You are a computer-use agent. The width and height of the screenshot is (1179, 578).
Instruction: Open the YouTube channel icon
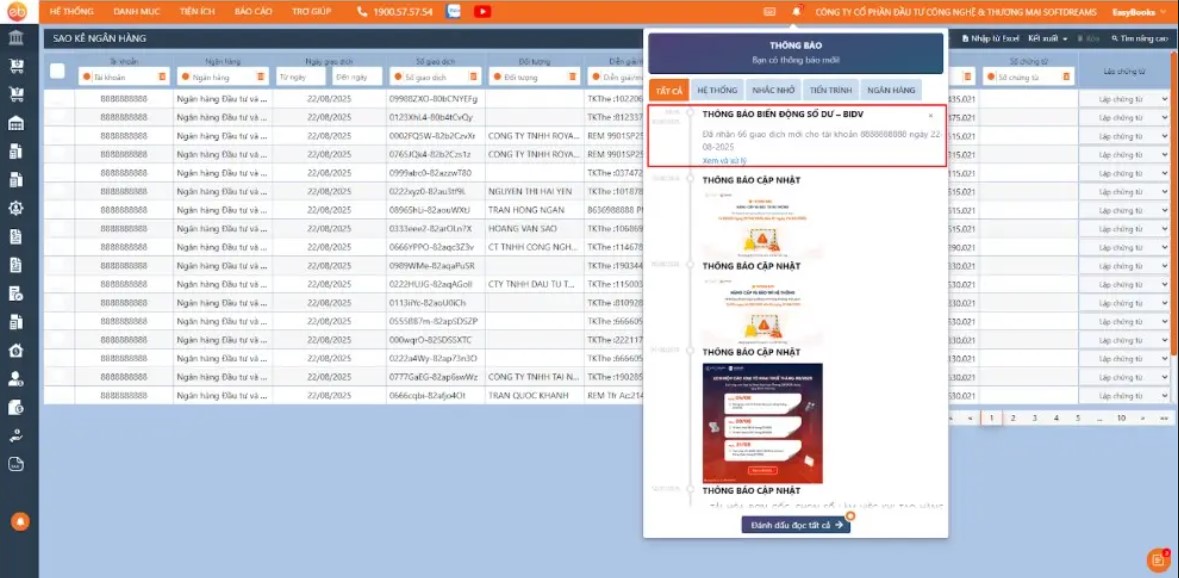482,12
